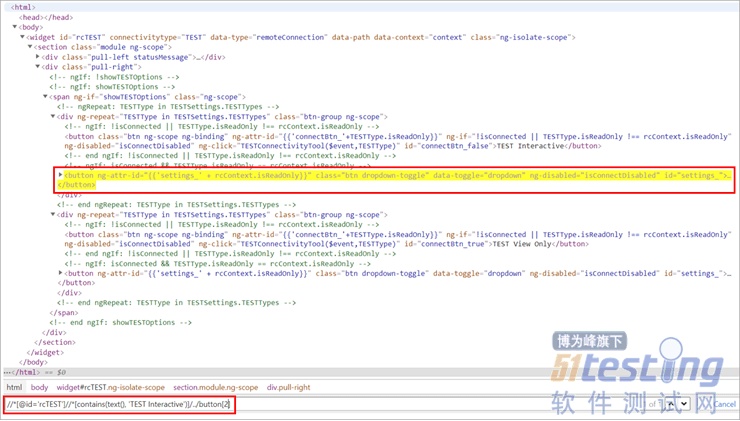Select the closing </widget> line
This screenshot has height=421, width=740.
(x=45, y=352)
